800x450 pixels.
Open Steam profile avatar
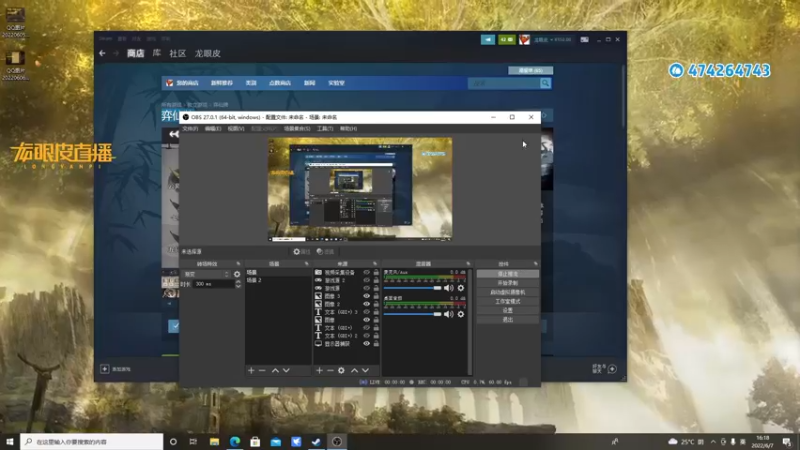coord(524,39)
